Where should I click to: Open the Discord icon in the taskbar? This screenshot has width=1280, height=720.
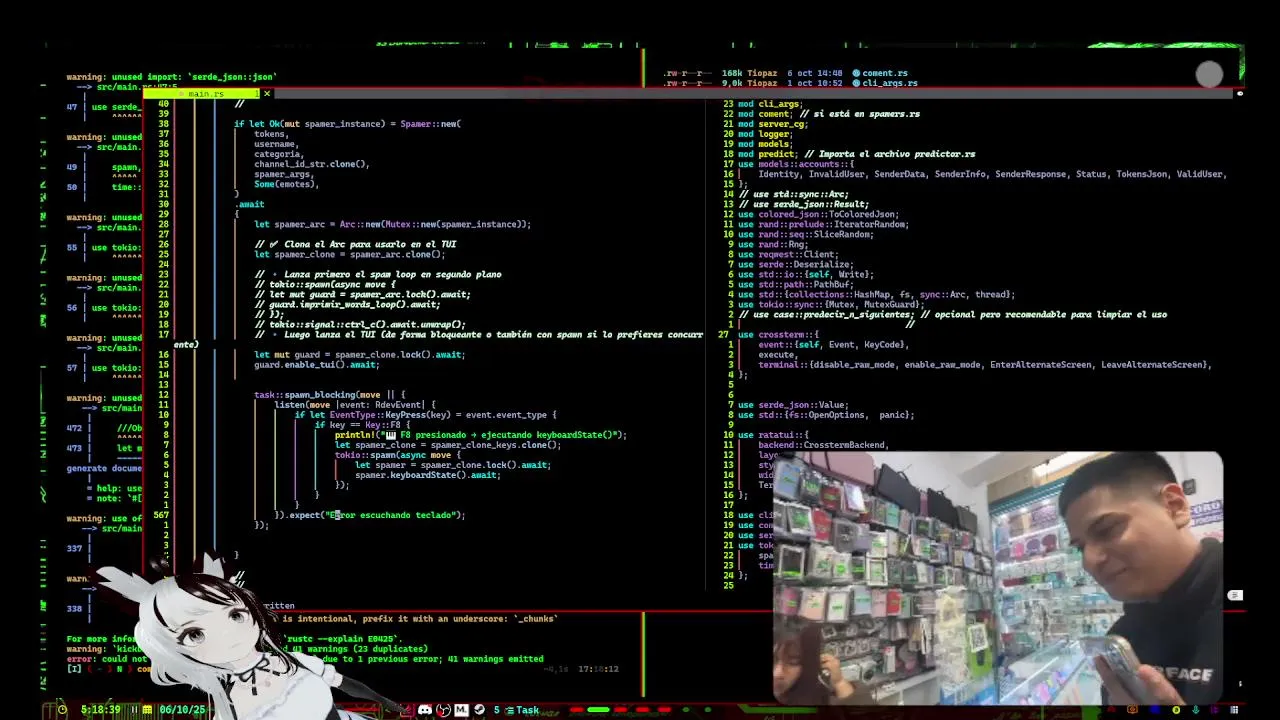[425, 710]
